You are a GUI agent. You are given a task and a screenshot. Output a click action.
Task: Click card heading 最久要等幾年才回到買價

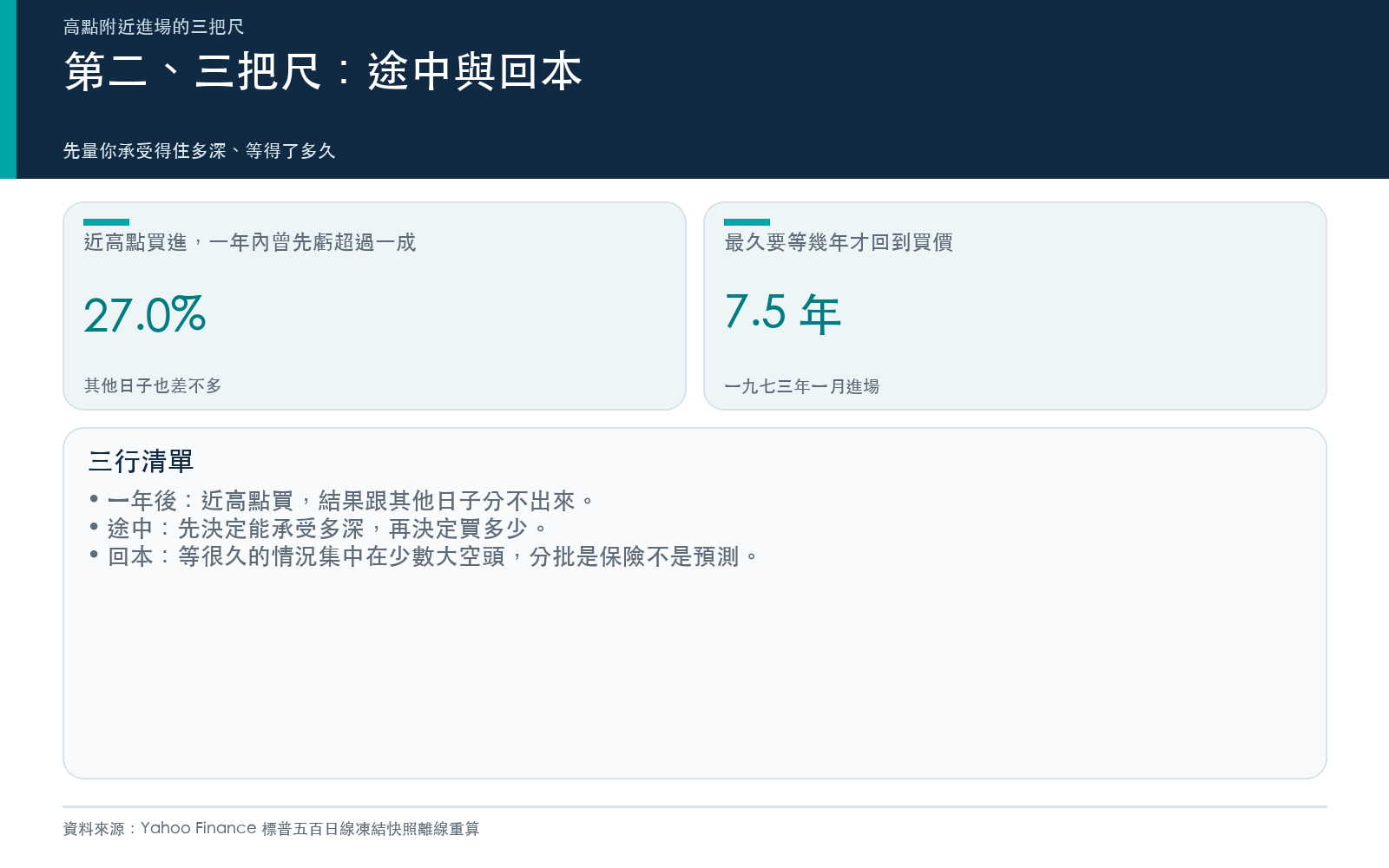click(839, 242)
